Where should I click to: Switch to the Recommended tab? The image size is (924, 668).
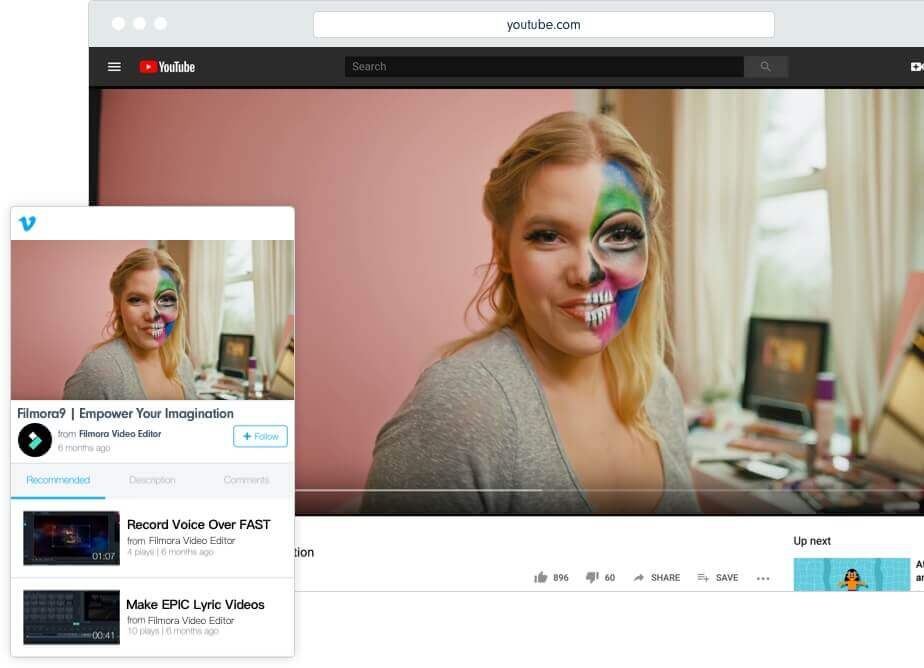coord(58,480)
